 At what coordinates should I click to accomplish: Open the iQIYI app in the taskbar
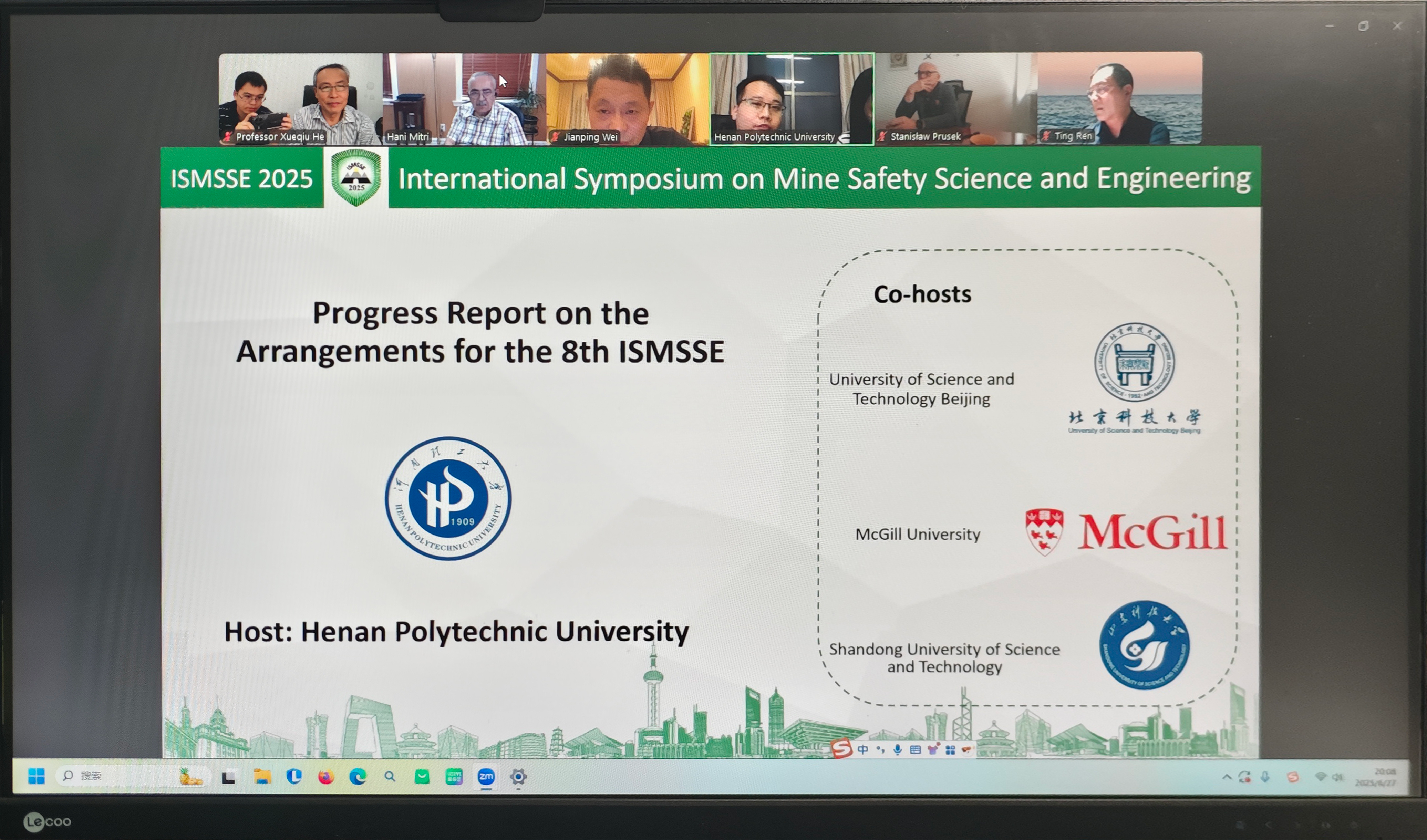click(454, 777)
